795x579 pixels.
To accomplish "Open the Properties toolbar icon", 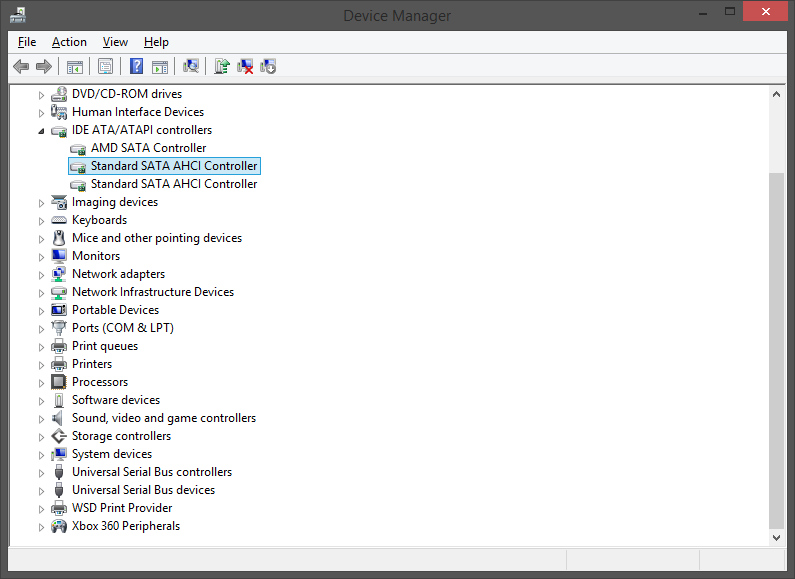I will click(105, 66).
